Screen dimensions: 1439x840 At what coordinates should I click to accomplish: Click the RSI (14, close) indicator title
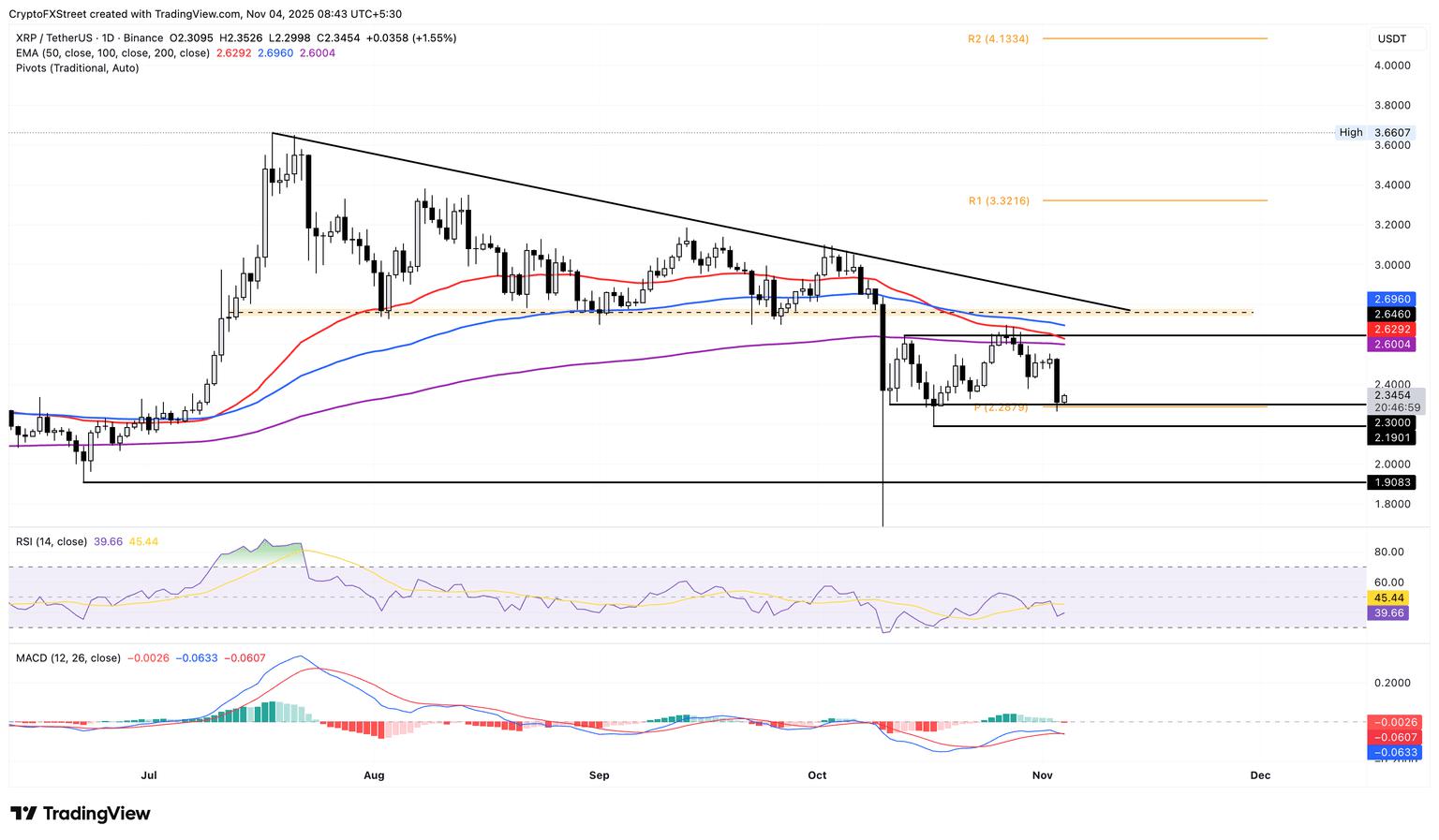point(52,541)
